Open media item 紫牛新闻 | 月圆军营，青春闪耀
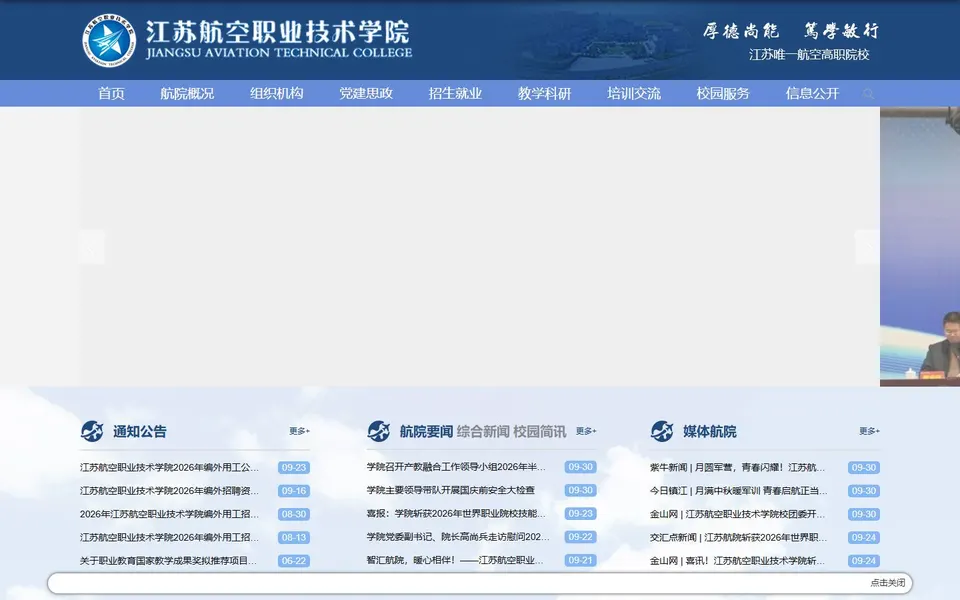The height and width of the screenshot is (600, 960). pos(738,467)
